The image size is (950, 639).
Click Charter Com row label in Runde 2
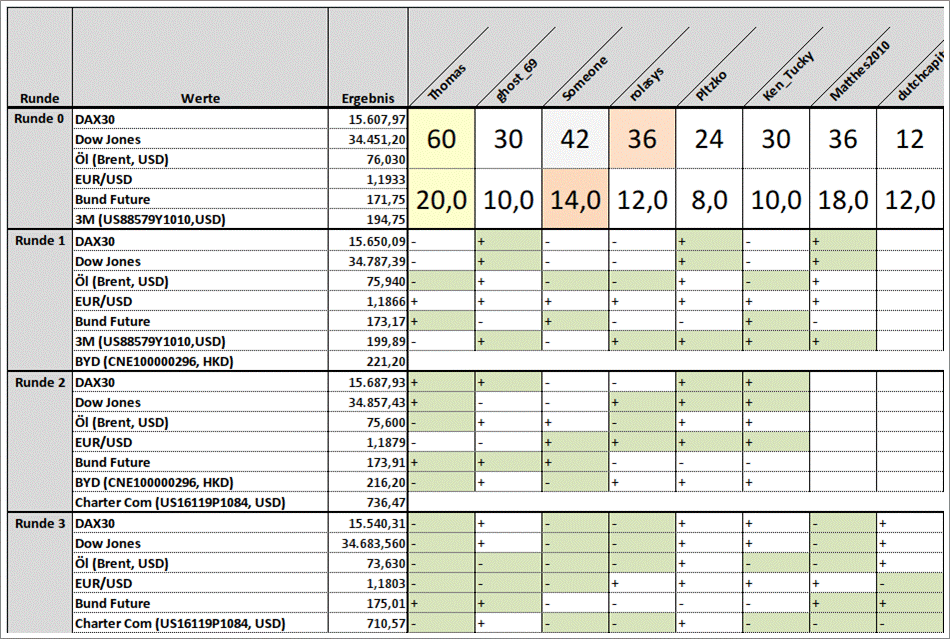click(x=180, y=502)
